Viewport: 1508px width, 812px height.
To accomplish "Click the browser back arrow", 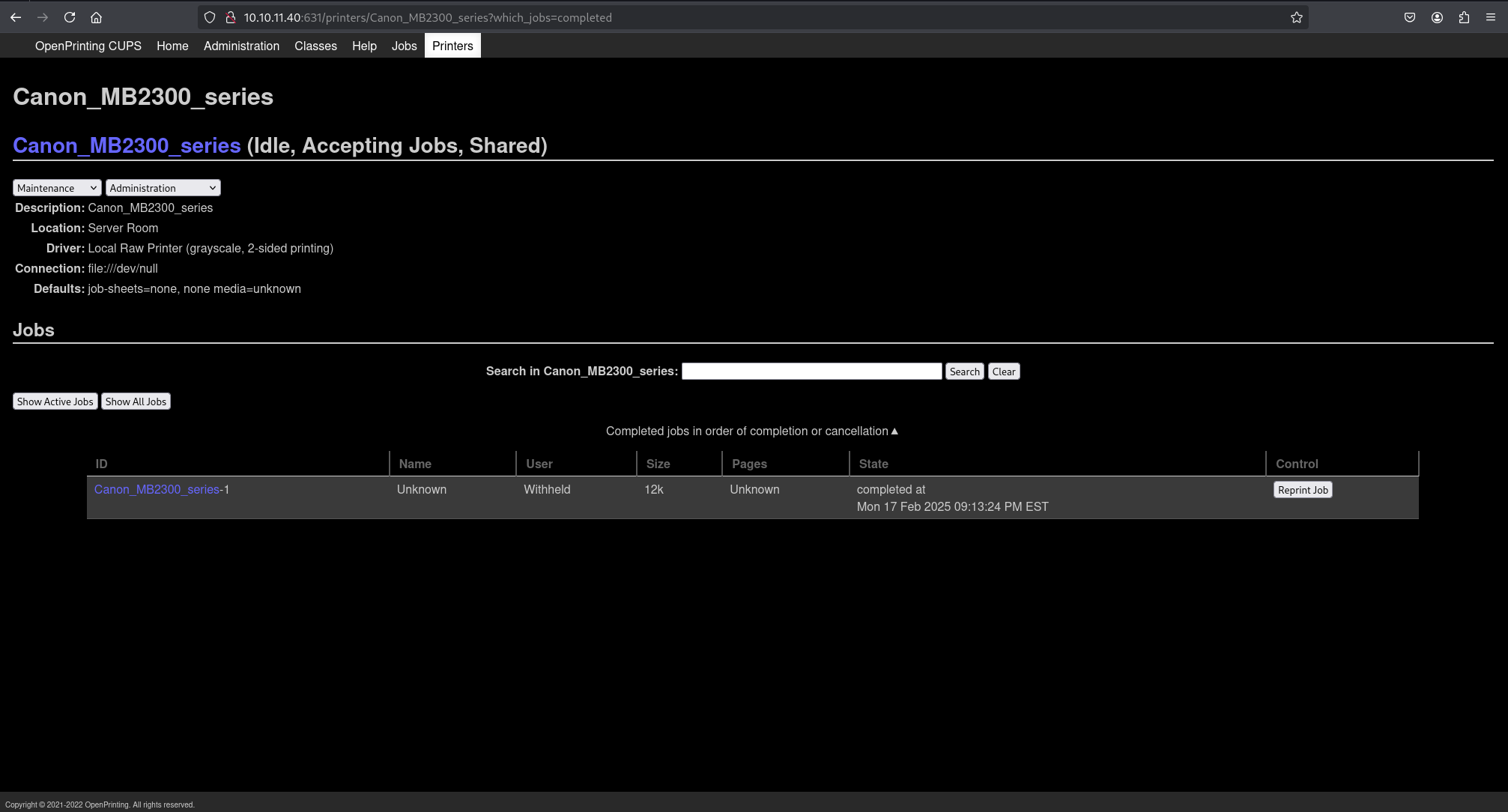I will tap(16, 17).
